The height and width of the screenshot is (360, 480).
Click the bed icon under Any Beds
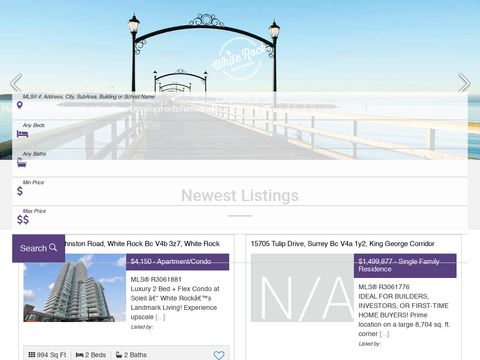(22, 134)
